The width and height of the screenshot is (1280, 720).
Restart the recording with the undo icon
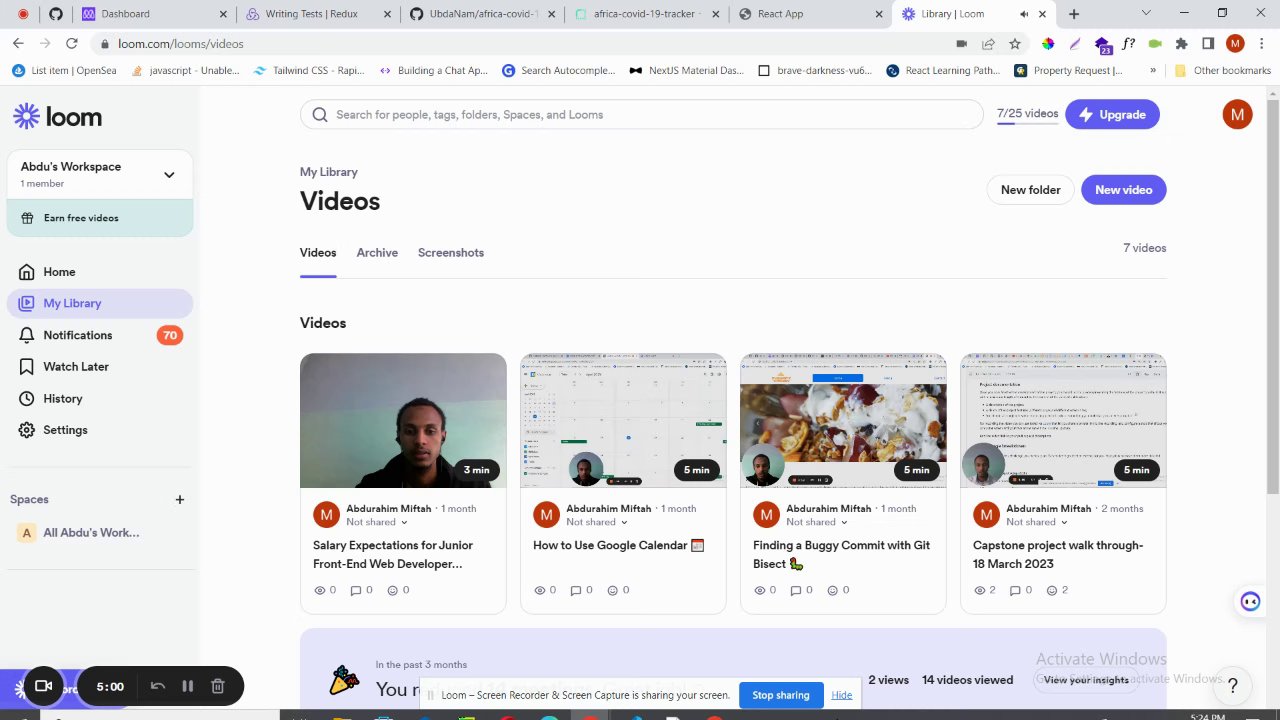[157, 686]
